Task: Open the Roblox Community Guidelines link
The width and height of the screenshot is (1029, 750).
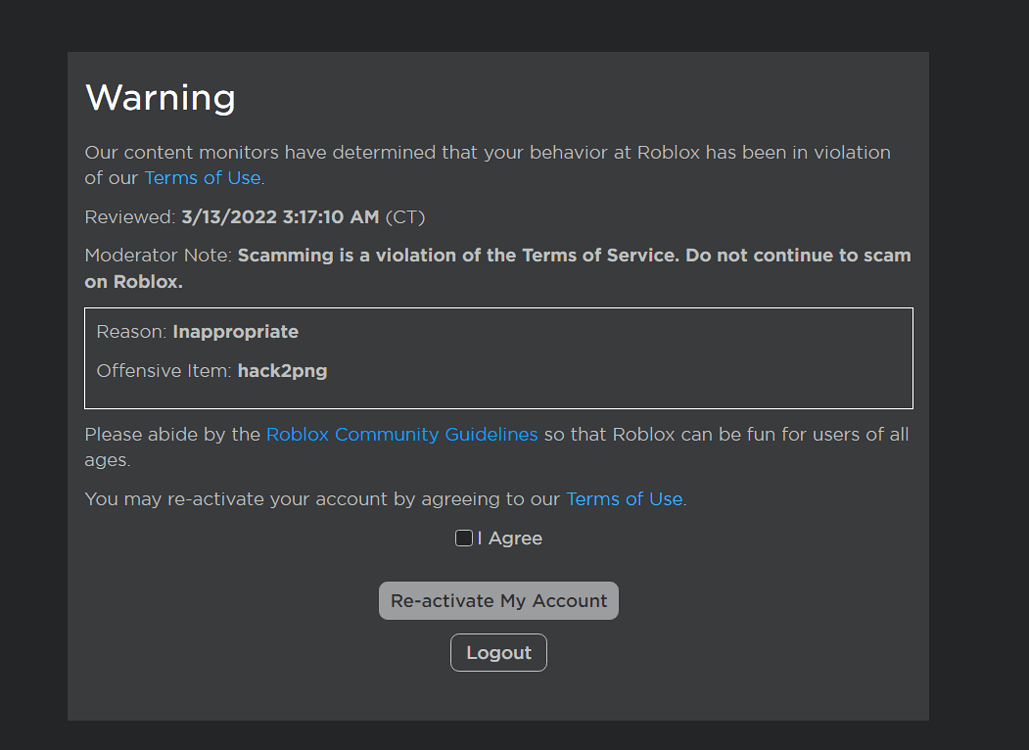Action: pyautogui.click(x=402, y=434)
